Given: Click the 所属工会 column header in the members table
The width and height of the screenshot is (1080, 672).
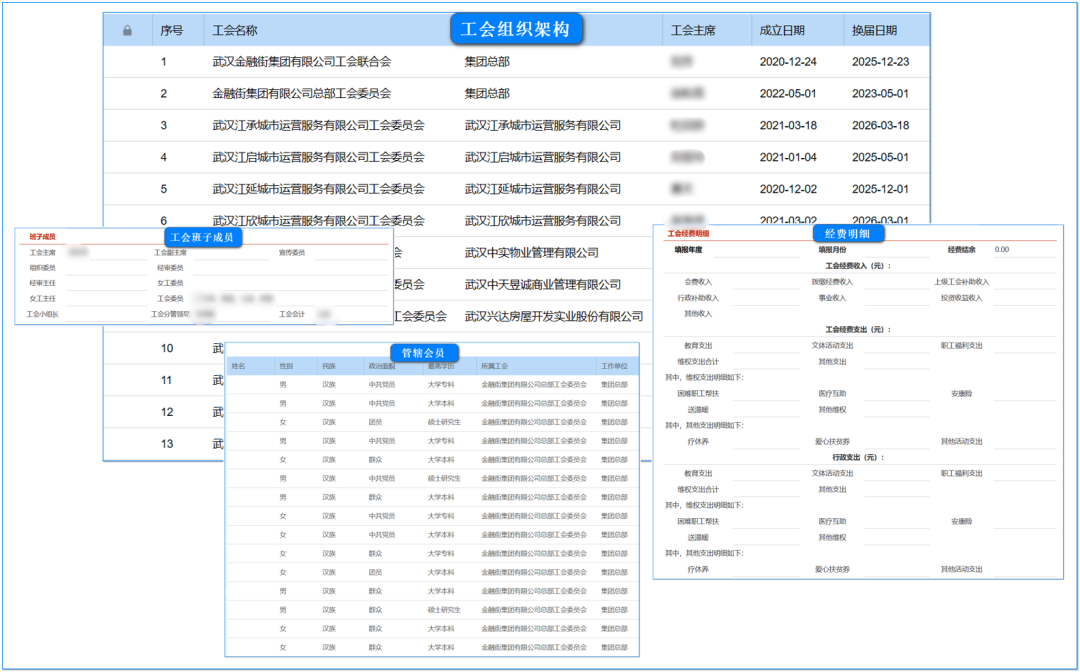Looking at the screenshot, I should 494,366.
